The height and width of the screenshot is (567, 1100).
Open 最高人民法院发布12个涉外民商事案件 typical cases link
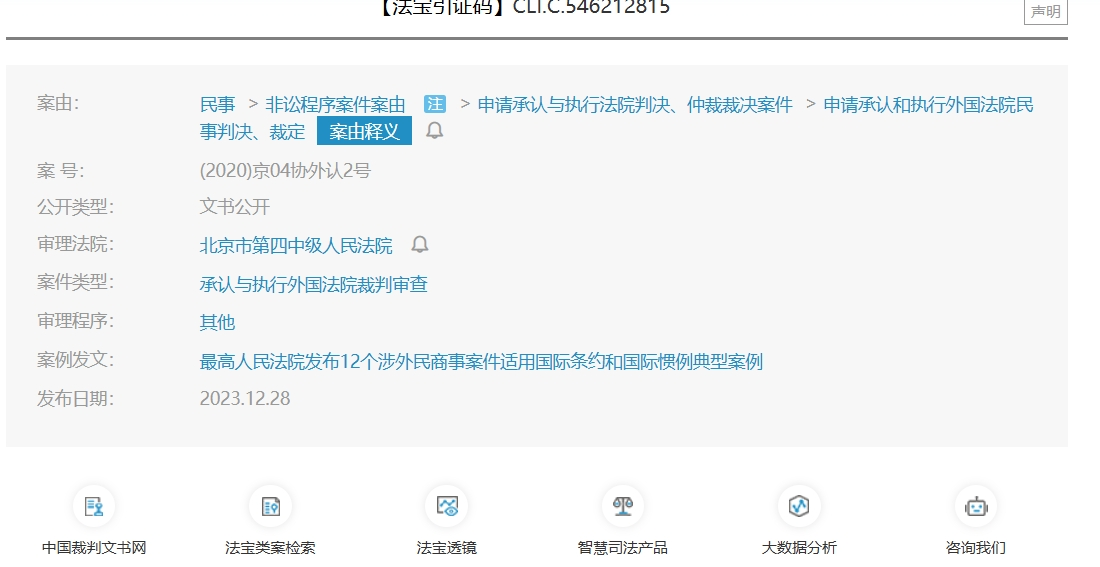click(x=480, y=361)
